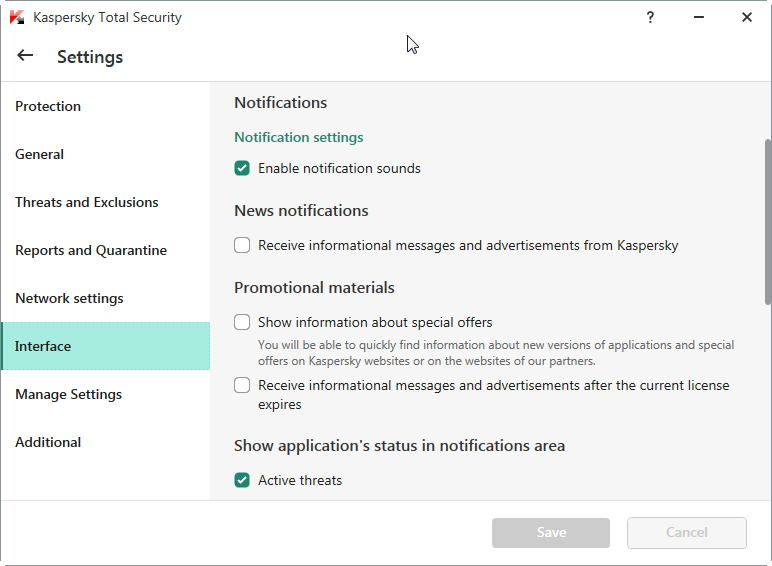Check Receive informational messages and advertisements from Kaspersky
This screenshot has width=772, height=566.
(x=242, y=245)
